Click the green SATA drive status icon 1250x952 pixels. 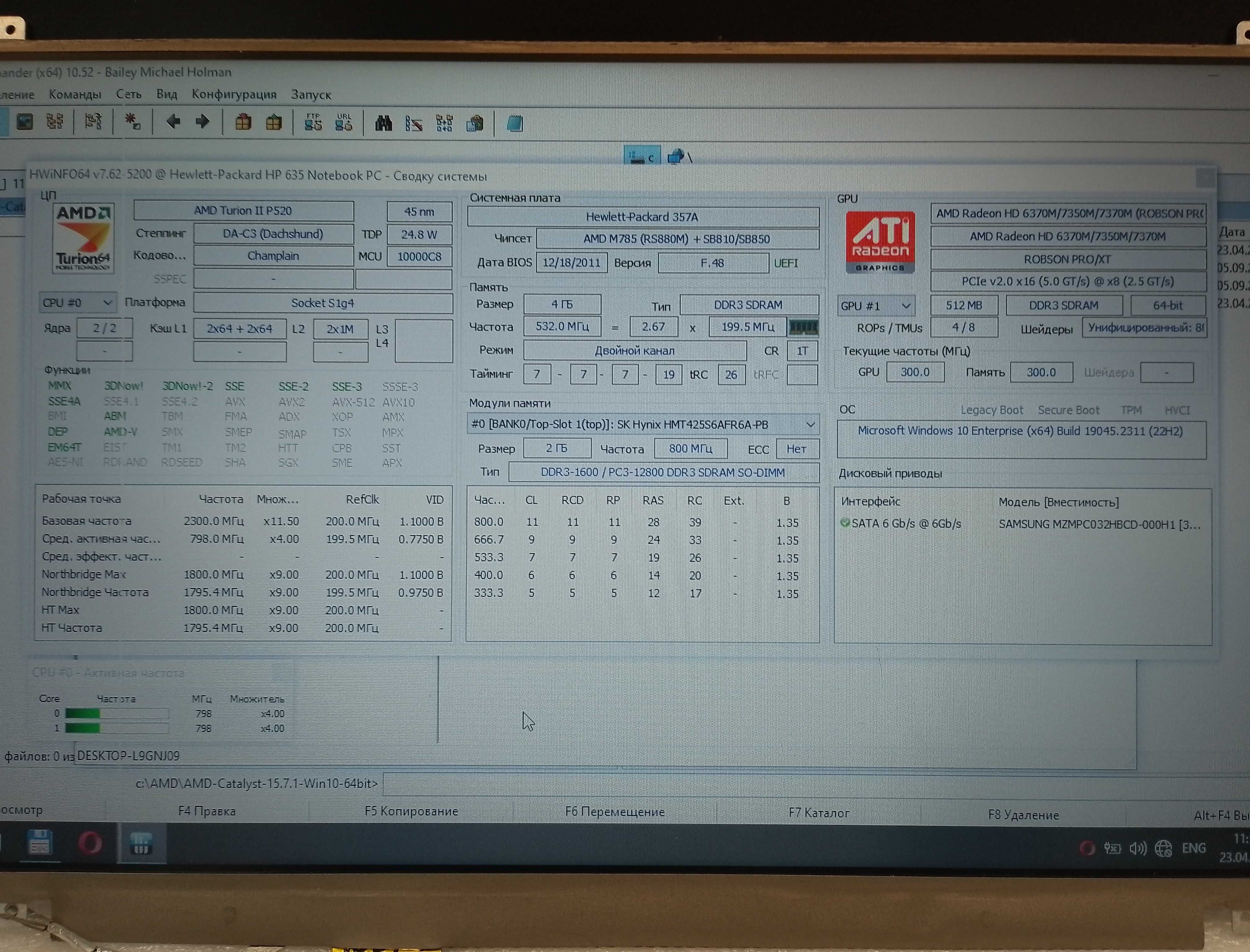845,523
